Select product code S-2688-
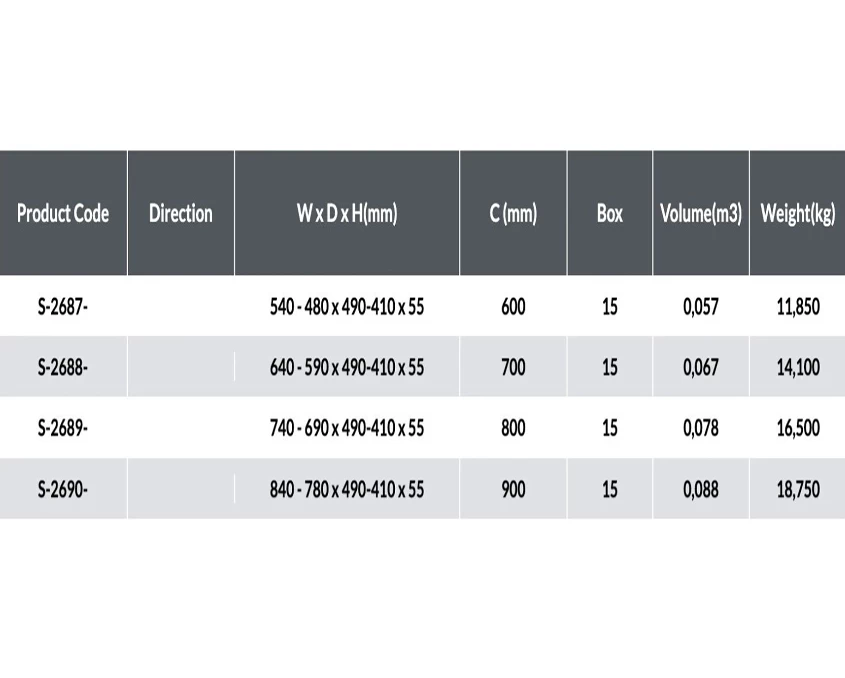Screen dimensions: 845x678 (x=63, y=368)
